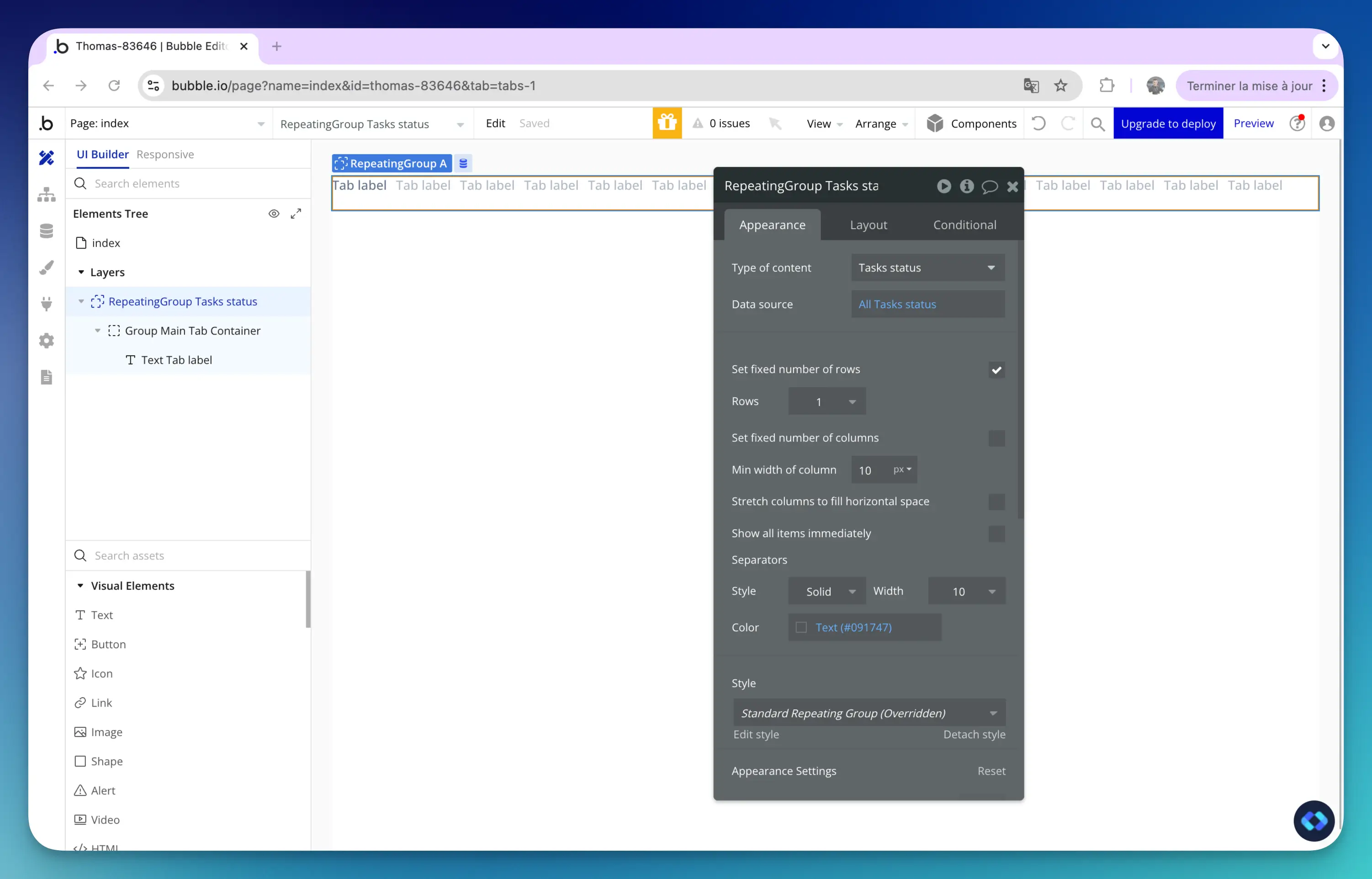Change the px unit for min column width

click(902, 470)
